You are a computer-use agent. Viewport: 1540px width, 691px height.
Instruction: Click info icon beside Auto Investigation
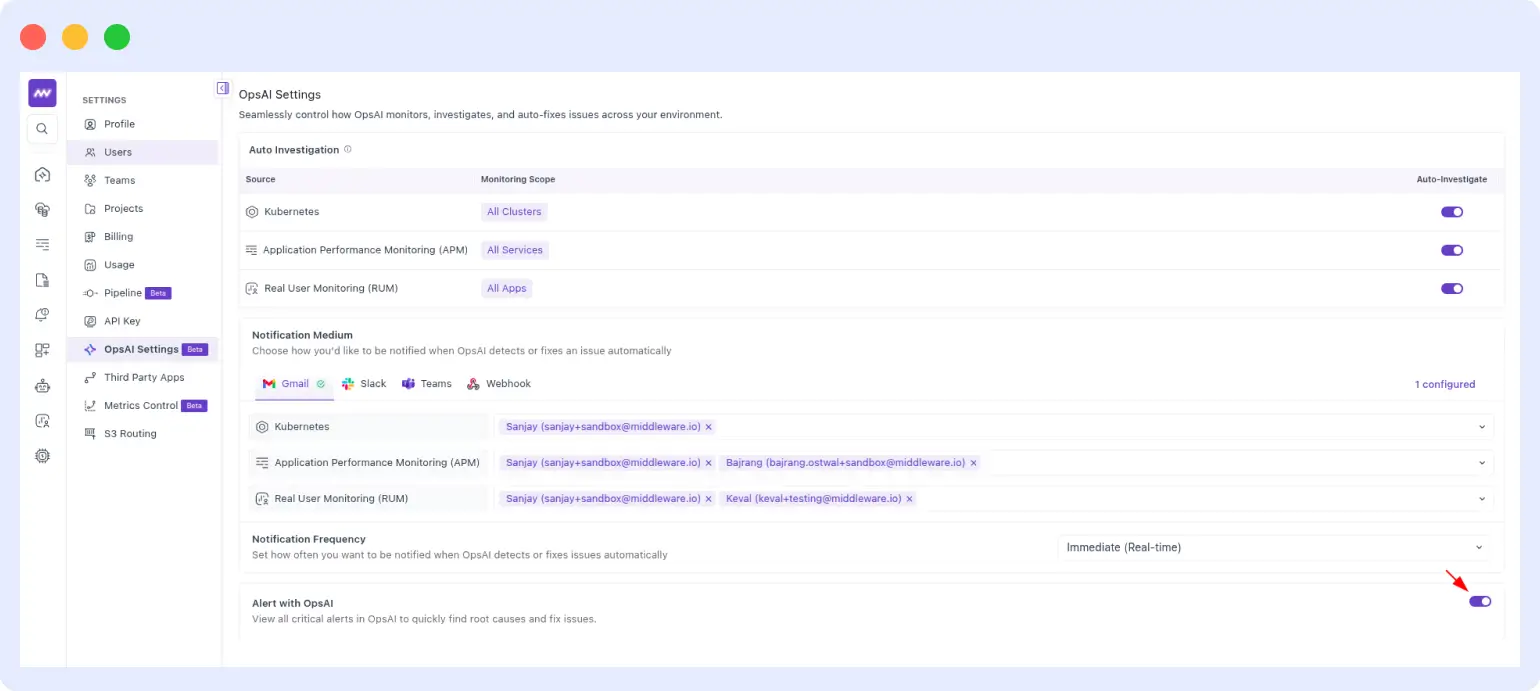point(348,149)
